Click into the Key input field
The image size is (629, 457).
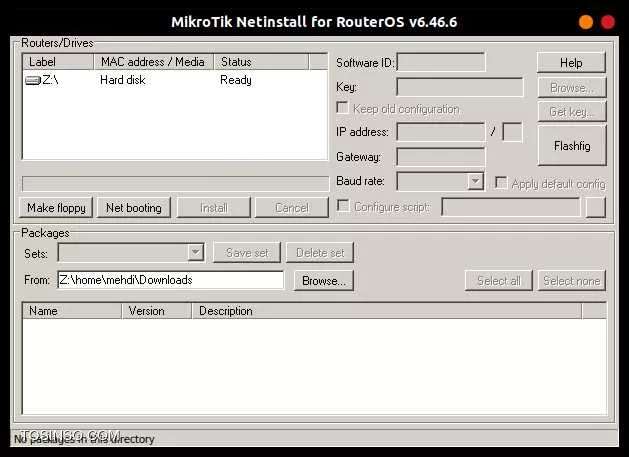tap(460, 87)
